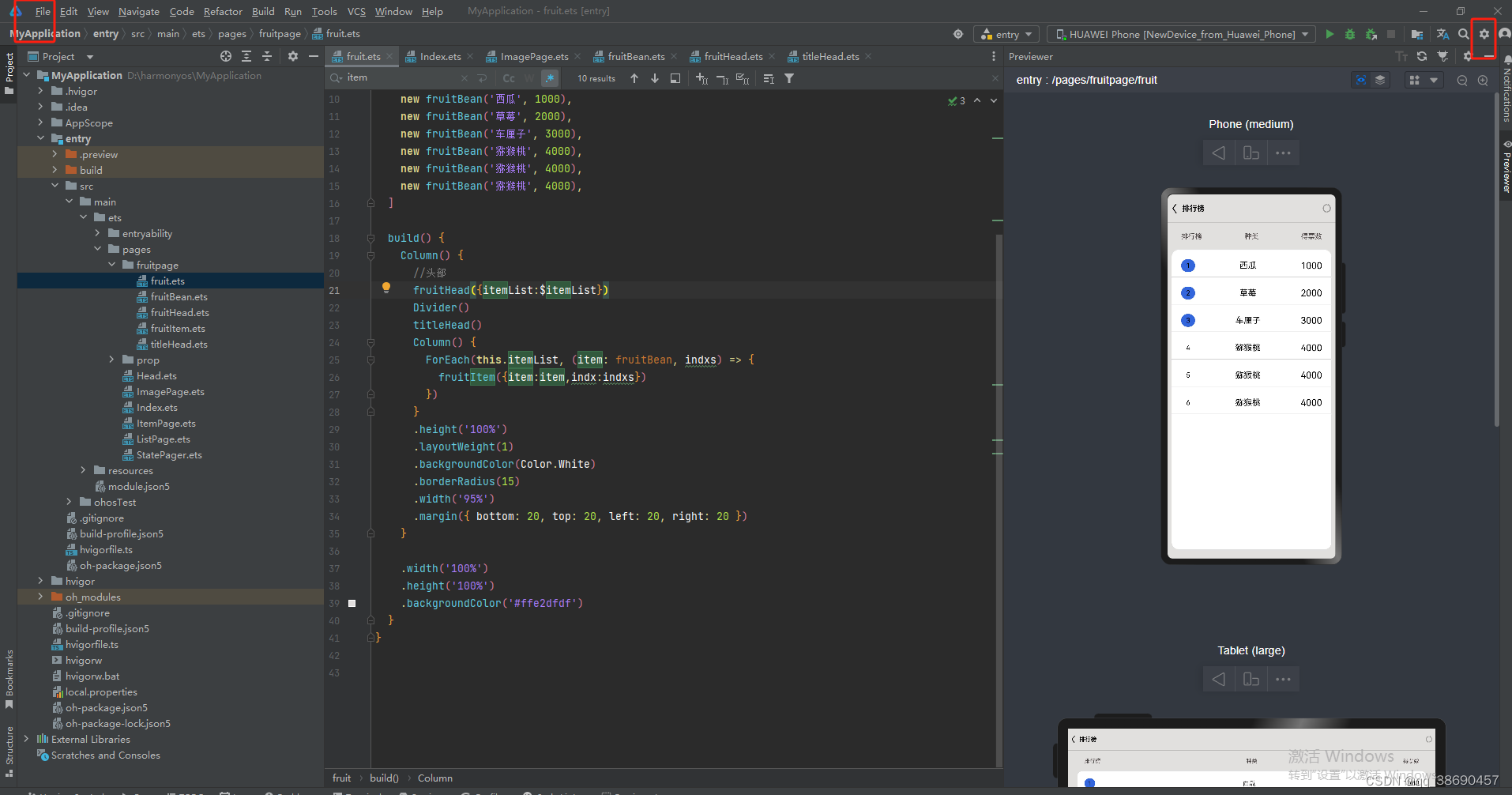Open search results in Find window icon
Image resolution: width=1512 pixels, height=795 pixels.
675,78
